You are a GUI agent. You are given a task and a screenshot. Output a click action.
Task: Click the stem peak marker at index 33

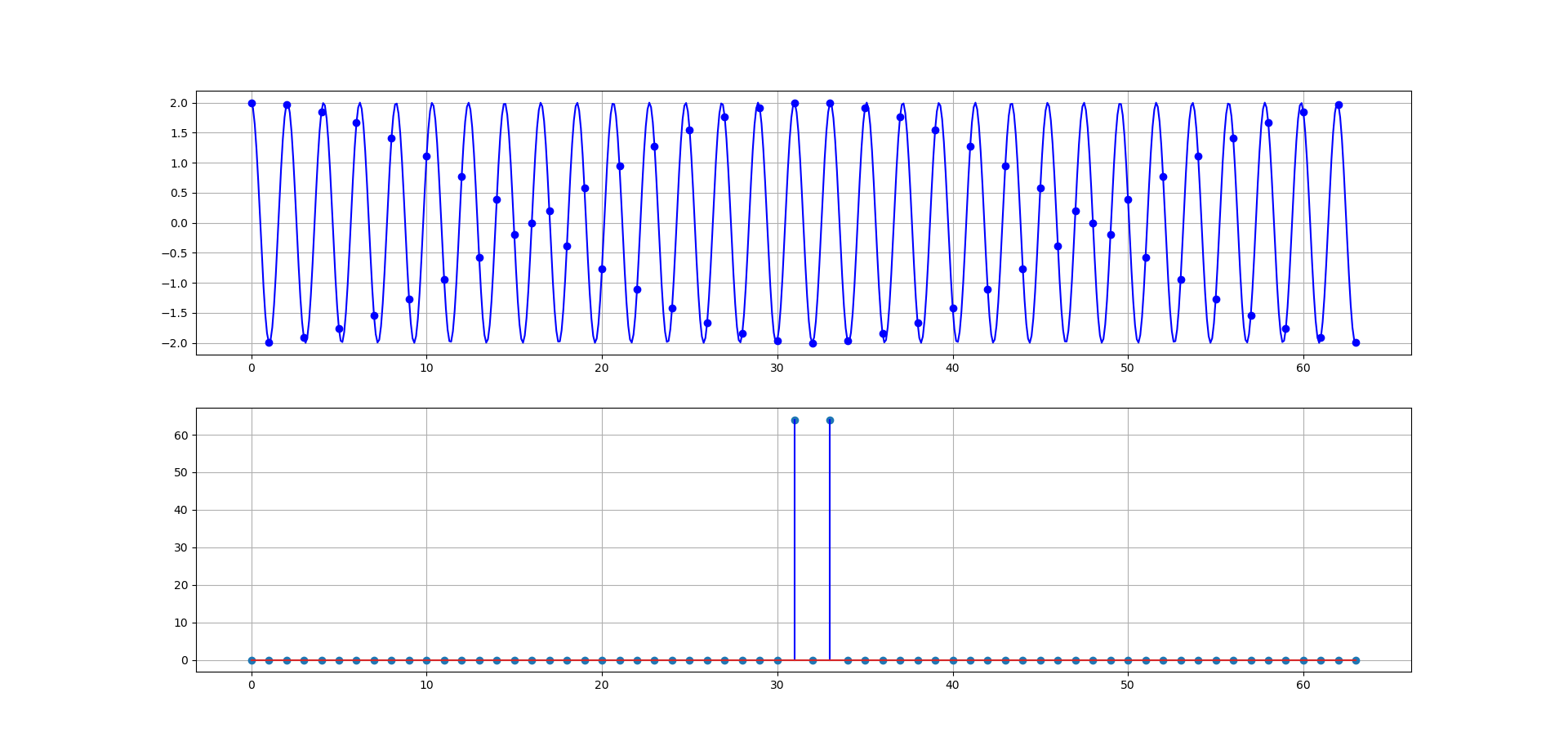click(x=830, y=420)
